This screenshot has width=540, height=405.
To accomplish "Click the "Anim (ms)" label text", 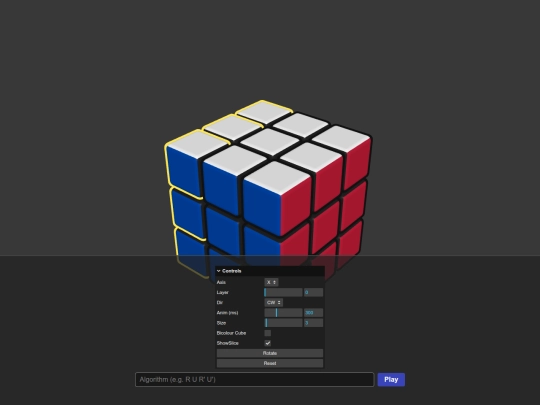I will coord(227,313).
